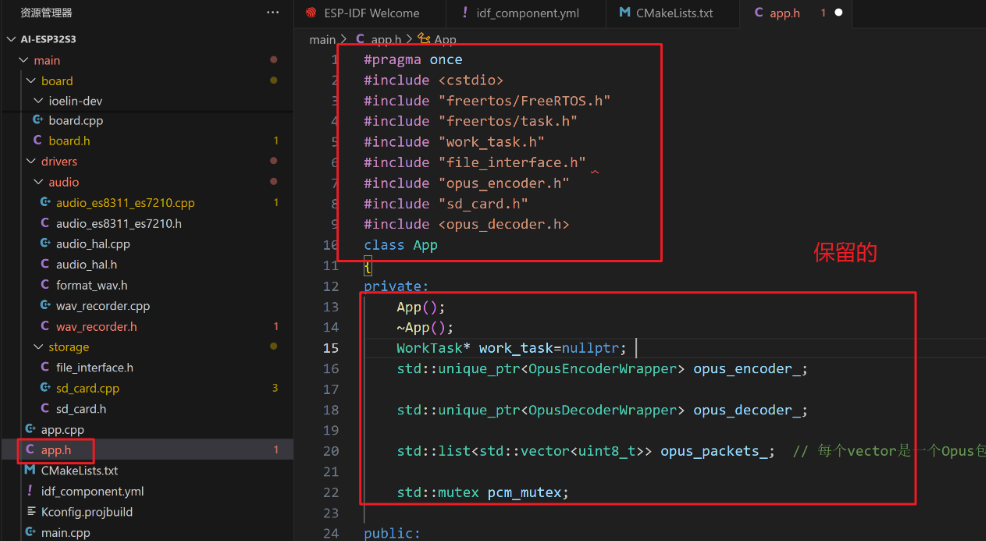Screen dimensions: 986x541
Task: Click the ESP-IDF logo icon on Welcome tab
Action: (311, 13)
